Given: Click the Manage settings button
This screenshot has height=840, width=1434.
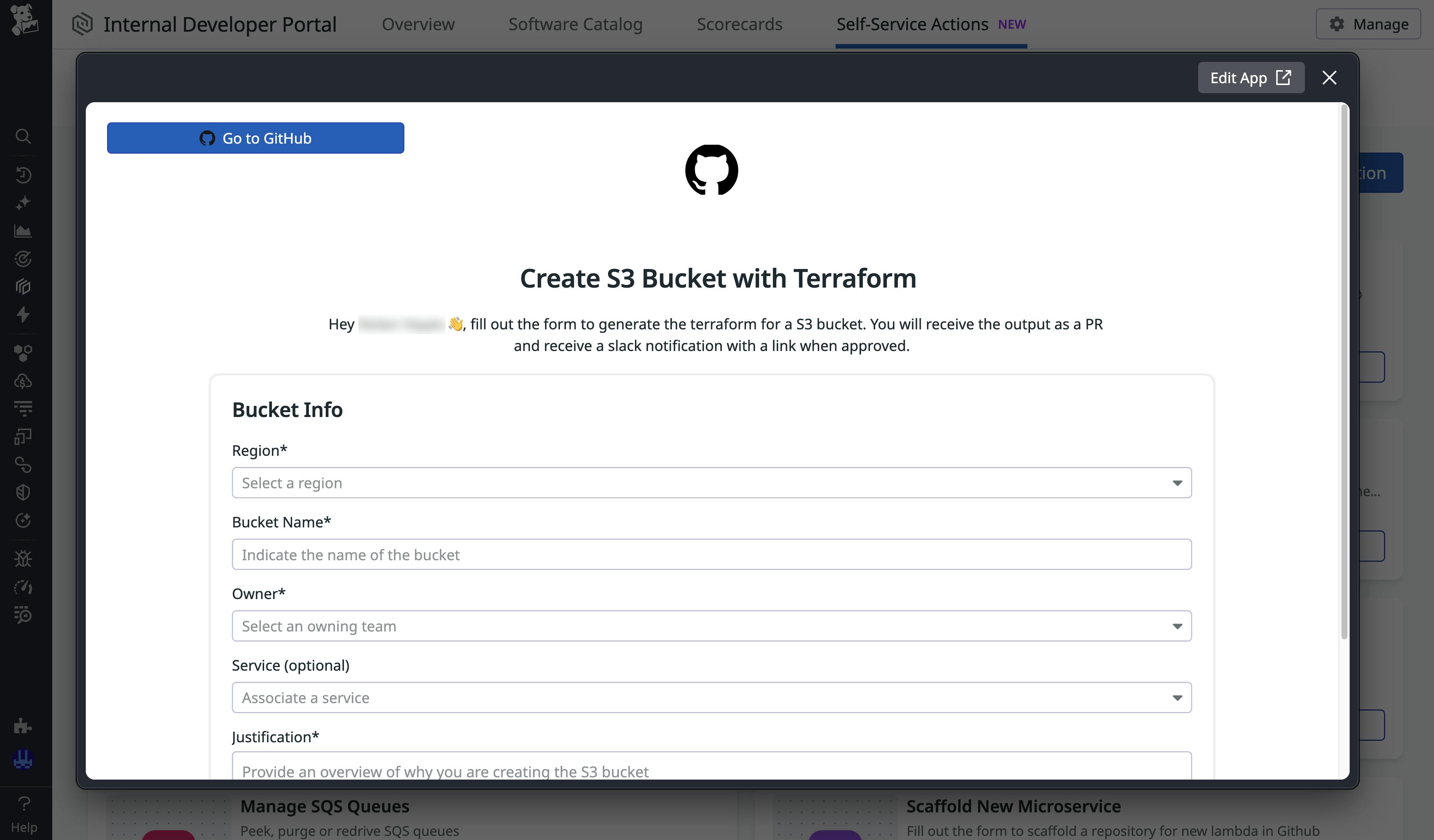Looking at the screenshot, I should point(1368,24).
